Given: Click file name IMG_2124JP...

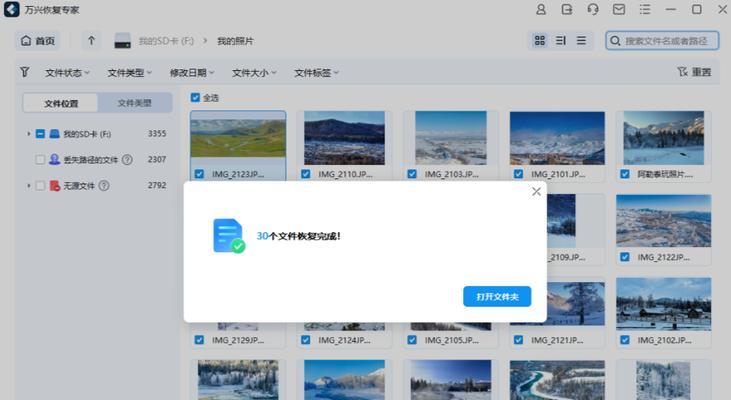Looking at the screenshot, I should [345, 340].
